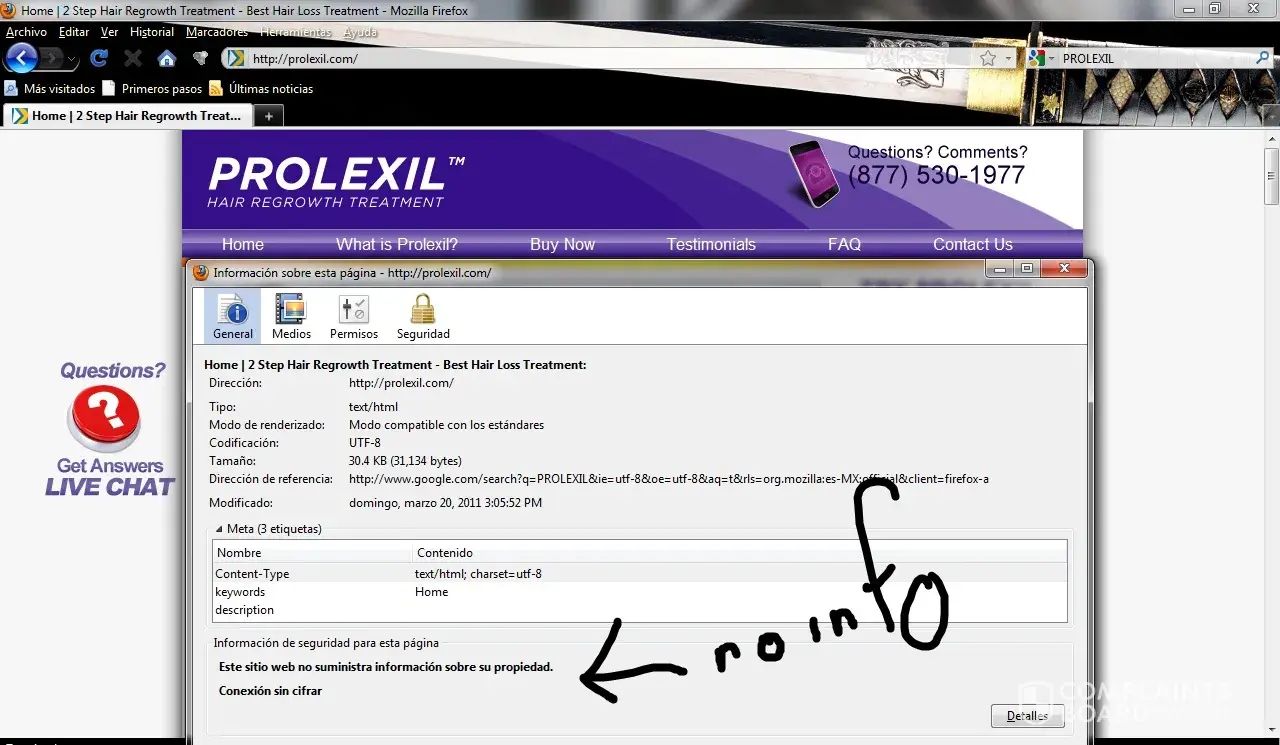Open the Herramientas menu
This screenshot has width=1280, height=745.
pyautogui.click(x=296, y=32)
